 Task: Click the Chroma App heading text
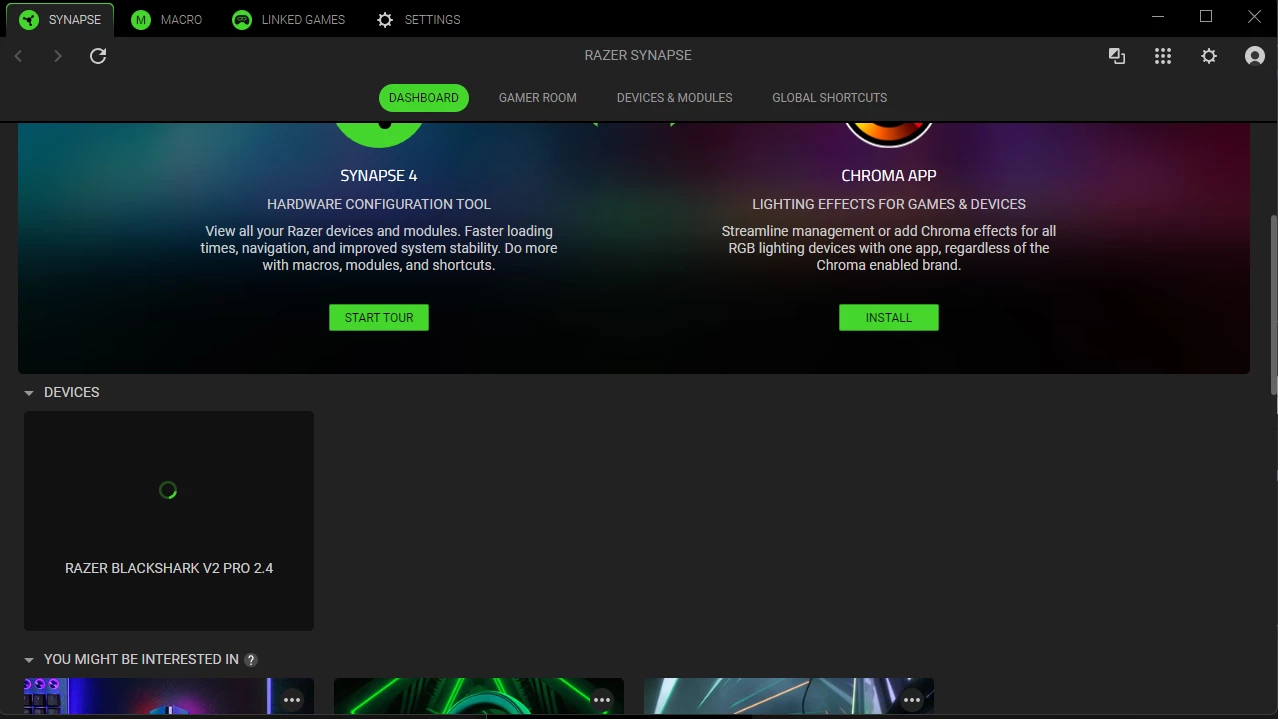click(x=889, y=176)
